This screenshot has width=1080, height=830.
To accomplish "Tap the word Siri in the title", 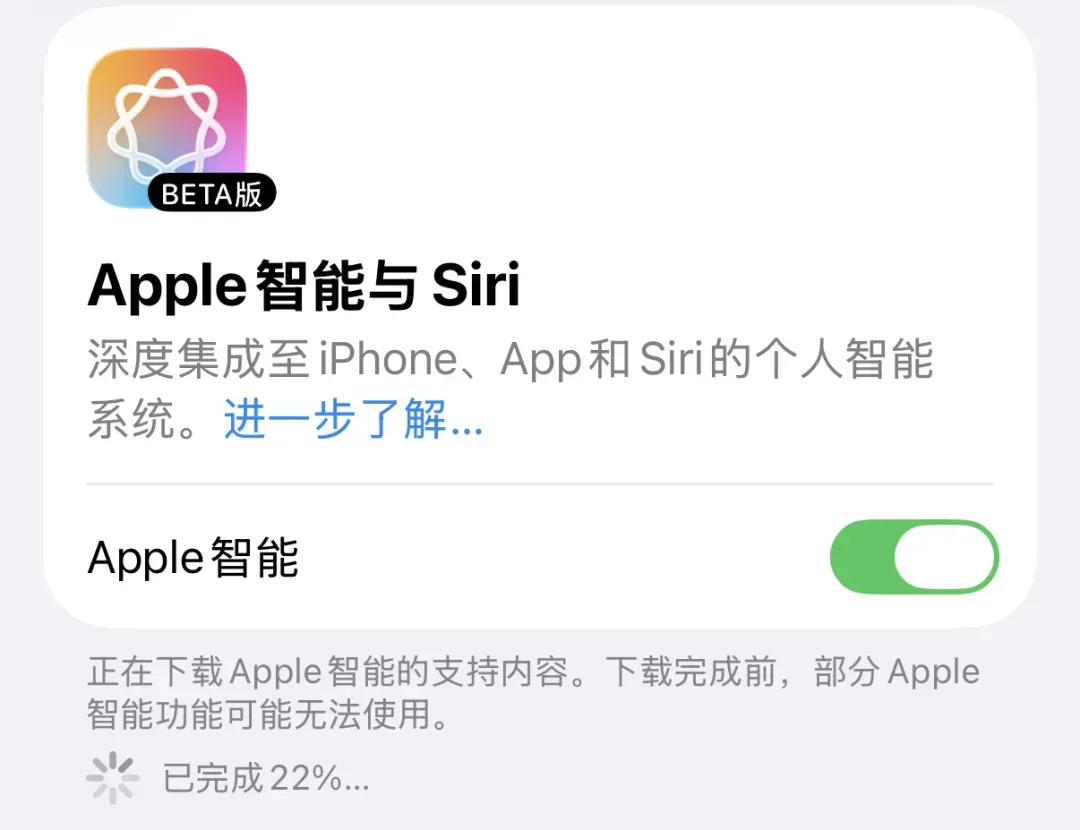I will (476, 284).
